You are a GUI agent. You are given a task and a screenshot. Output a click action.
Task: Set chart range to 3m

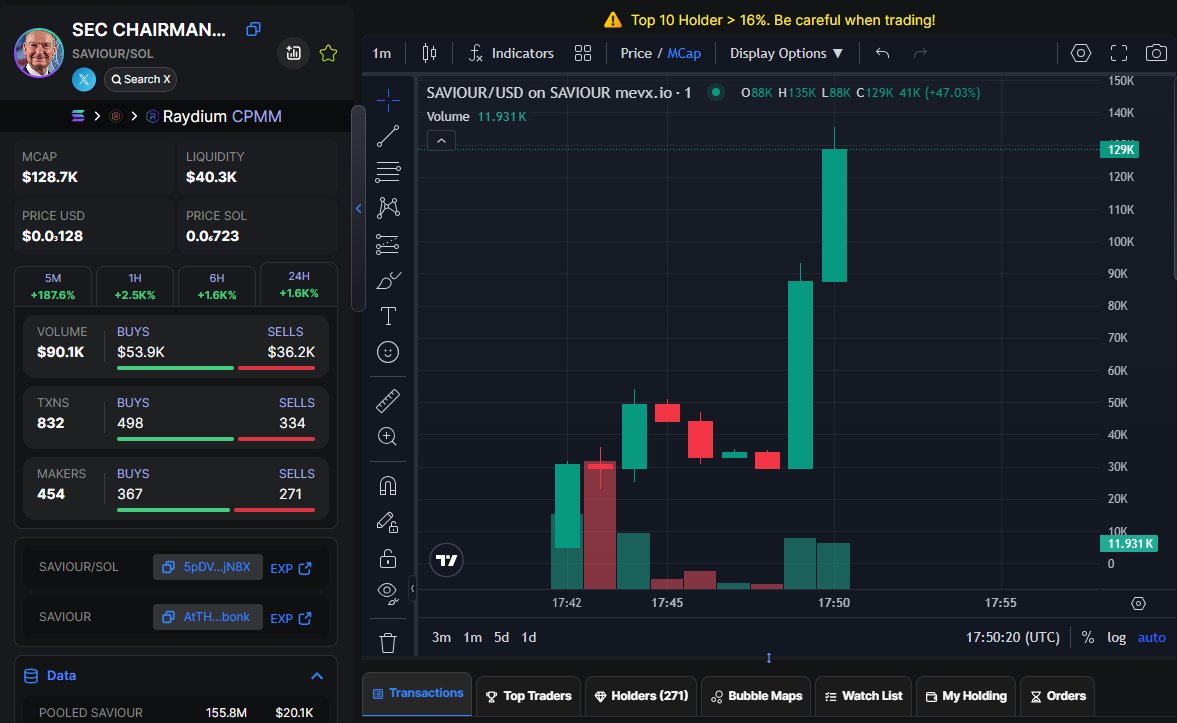pos(441,637)
